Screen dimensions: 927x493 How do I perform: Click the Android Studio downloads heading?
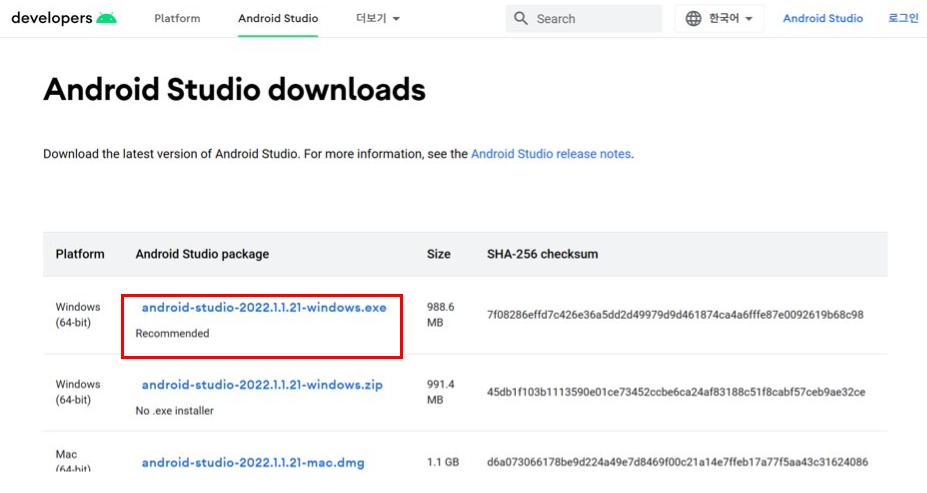click(234, 90)
